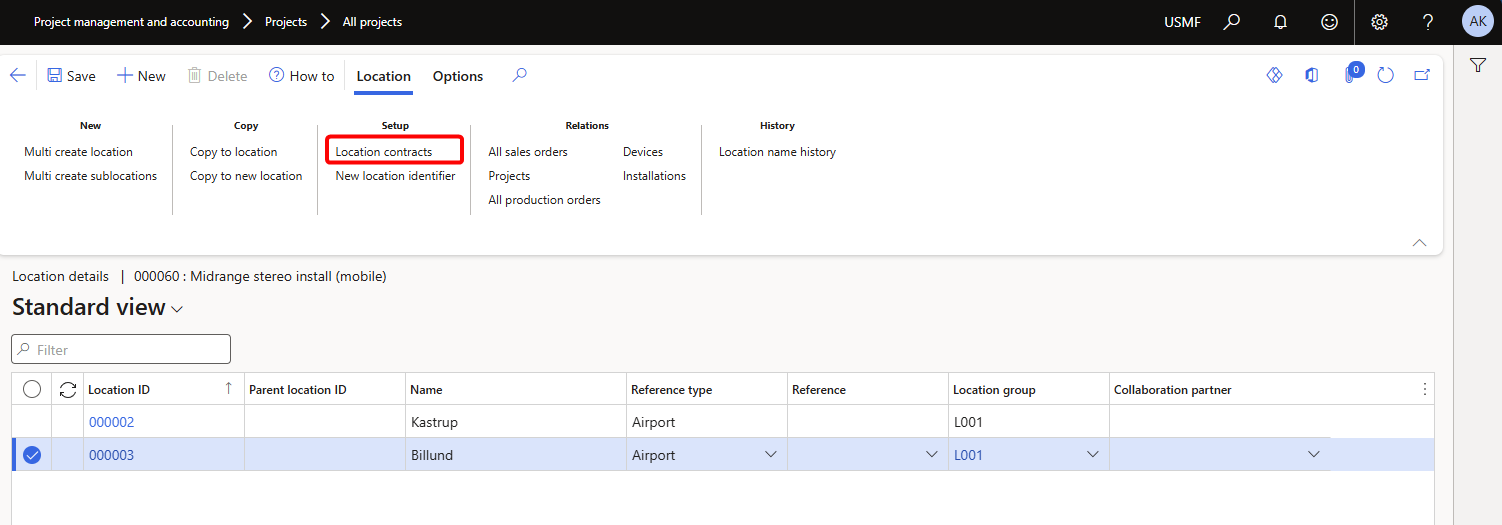Open Location contracts in Setup group
The height and width of the screenshot is (525, 1502).
pos(384,152)
